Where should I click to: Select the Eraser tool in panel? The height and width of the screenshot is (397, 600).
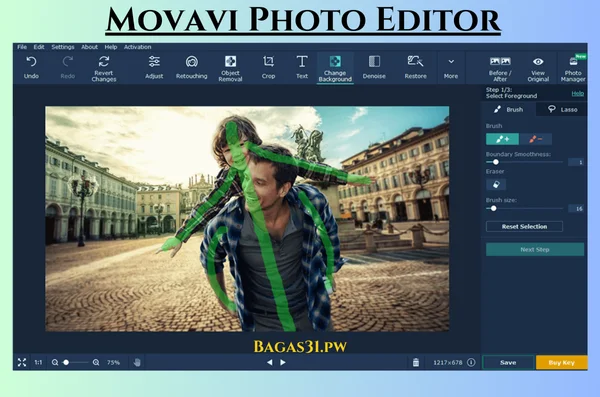pos(496,185)
